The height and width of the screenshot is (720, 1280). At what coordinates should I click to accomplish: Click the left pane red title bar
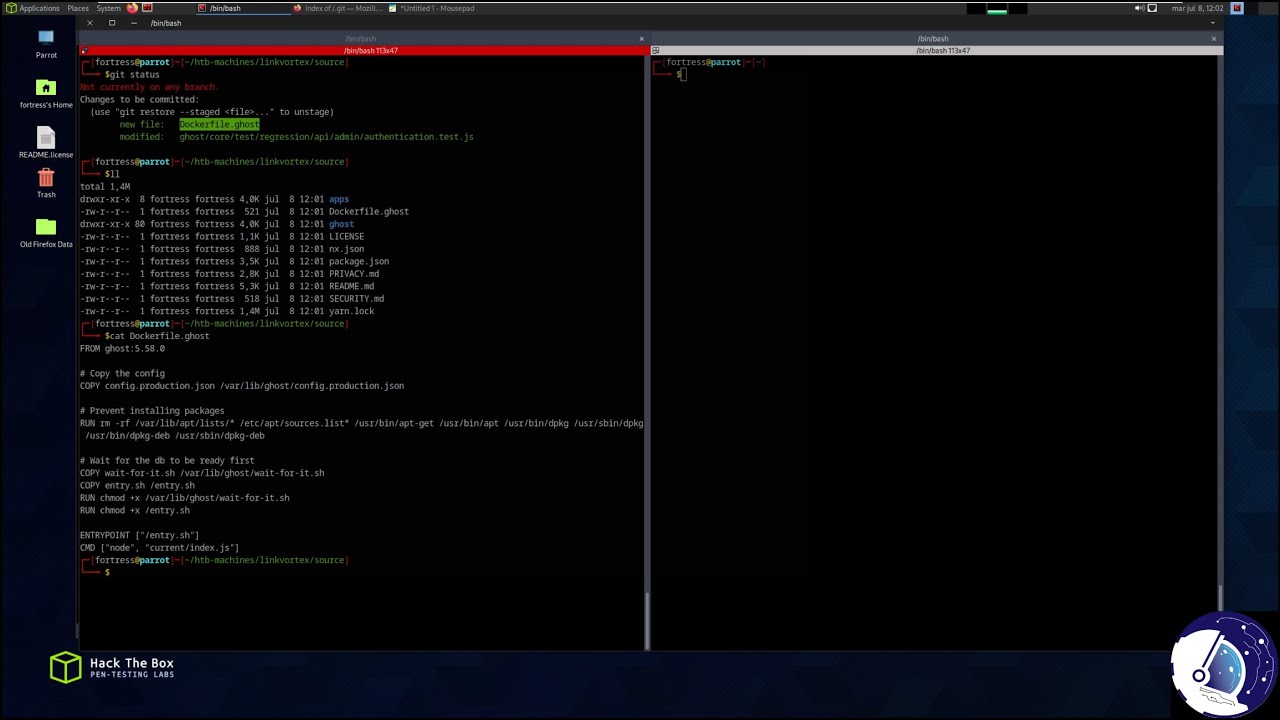(370, 51)
